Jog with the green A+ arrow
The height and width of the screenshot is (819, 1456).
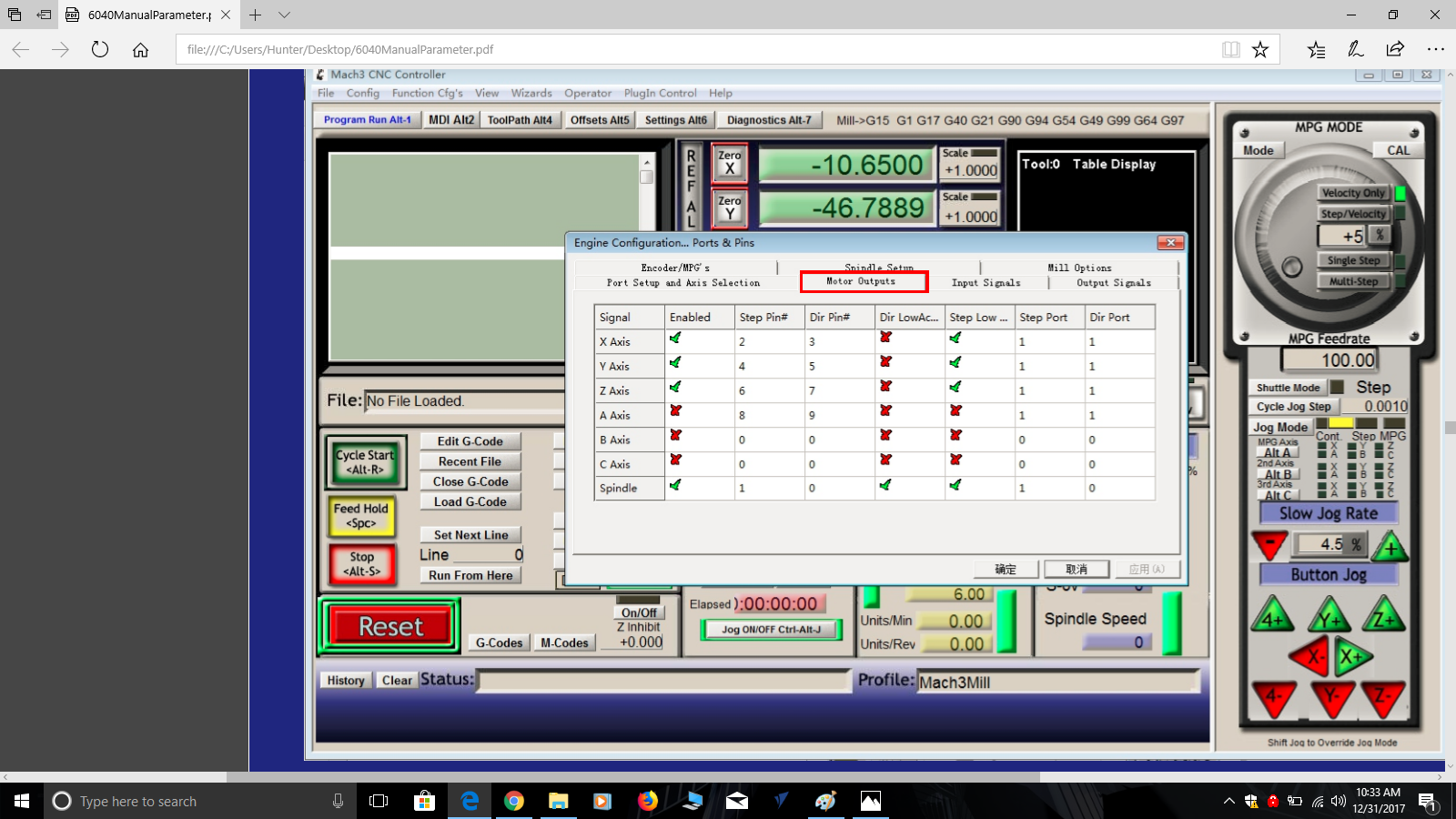[x=1272, y=615]
